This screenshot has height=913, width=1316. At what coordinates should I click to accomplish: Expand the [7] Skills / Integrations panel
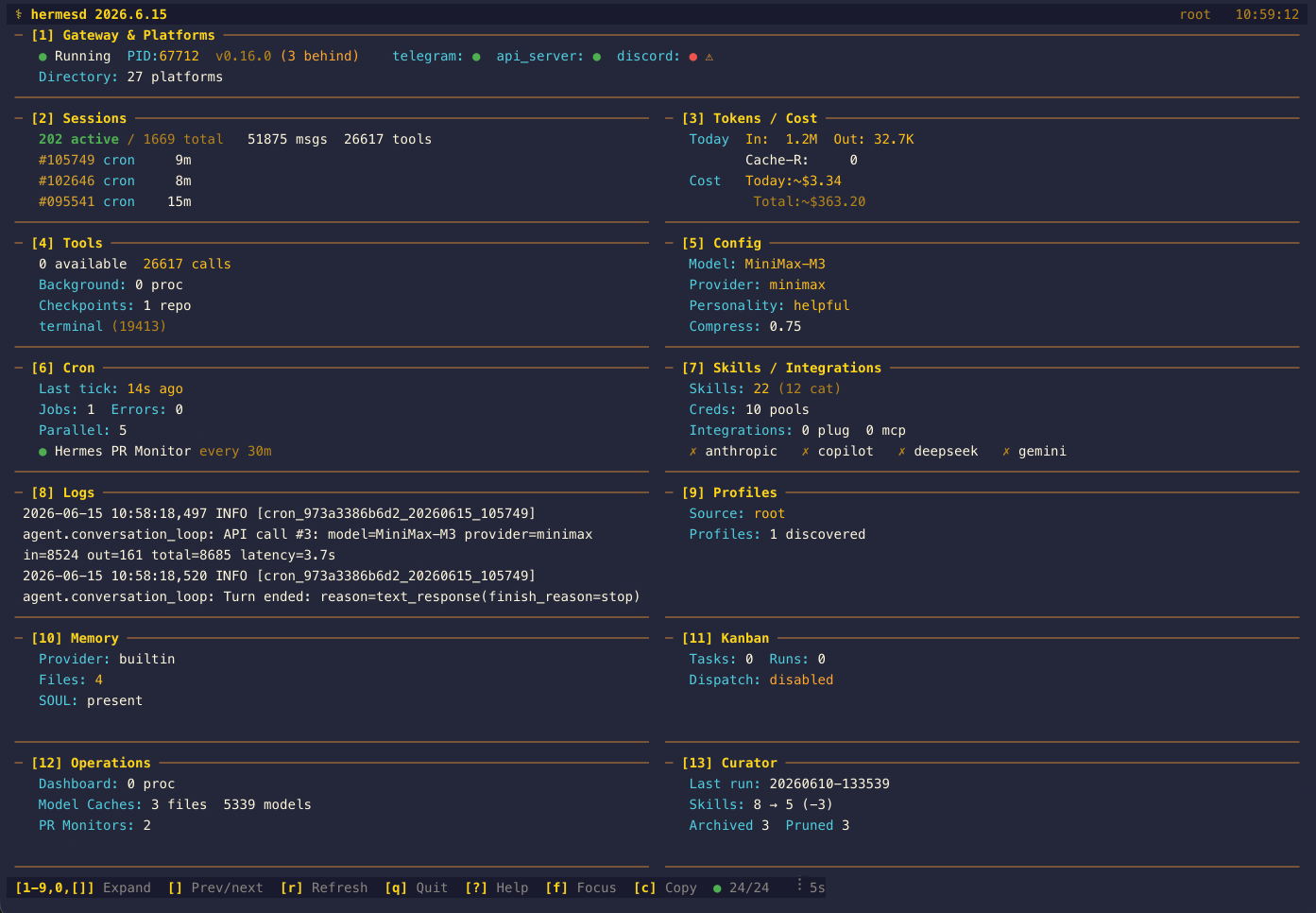781,368
